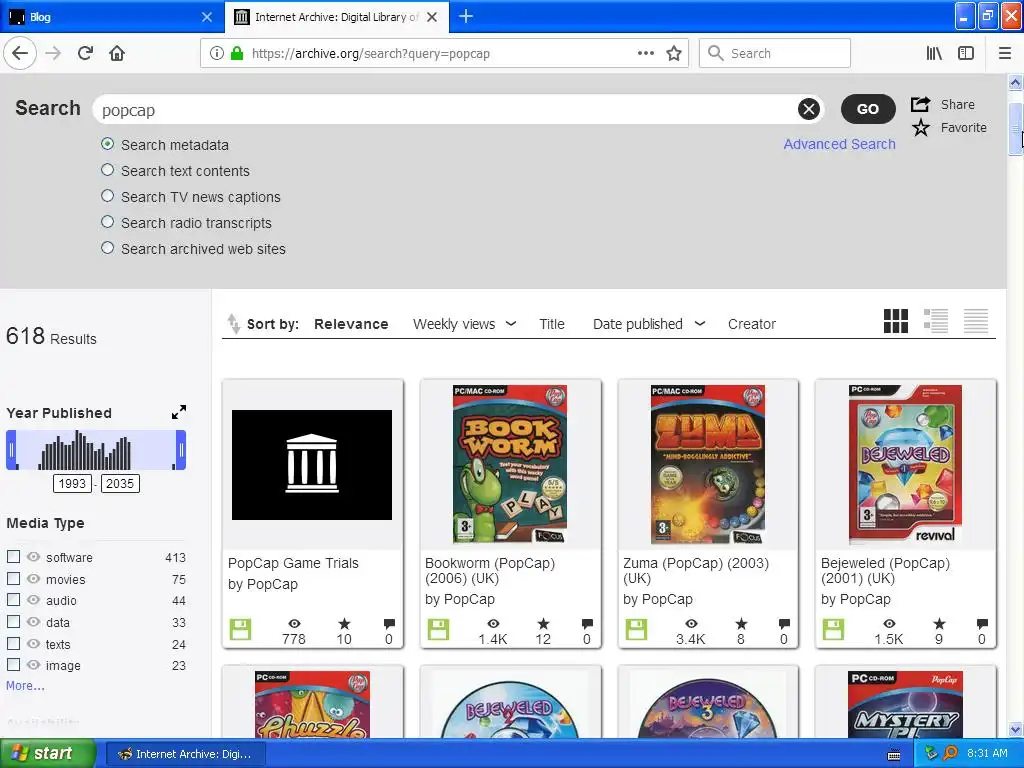Screen dimensions: 1024x768
Task: Select Search archived web sites option
Action: (108, 248)
